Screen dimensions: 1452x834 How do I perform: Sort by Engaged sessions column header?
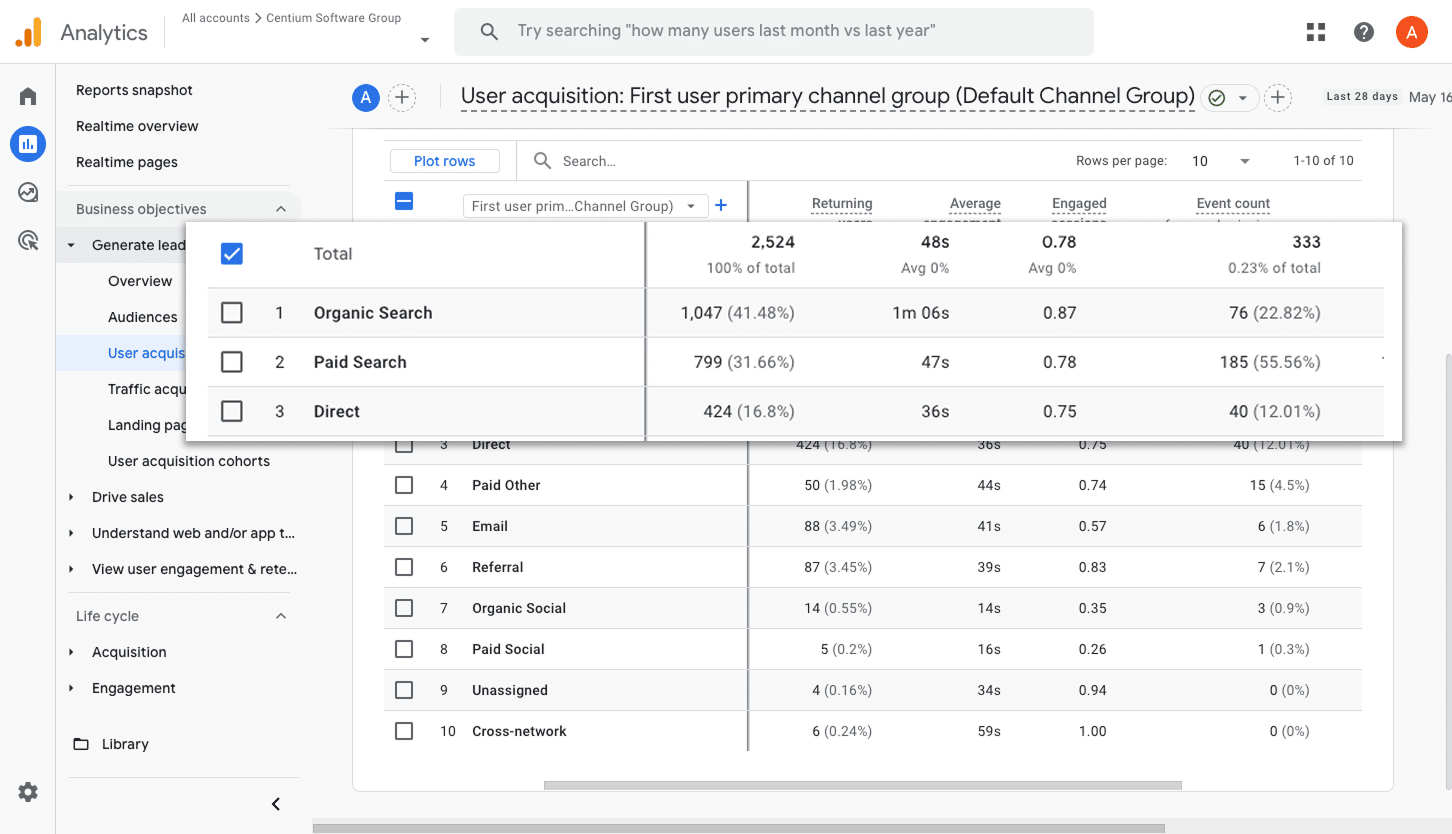(1079, 207)
